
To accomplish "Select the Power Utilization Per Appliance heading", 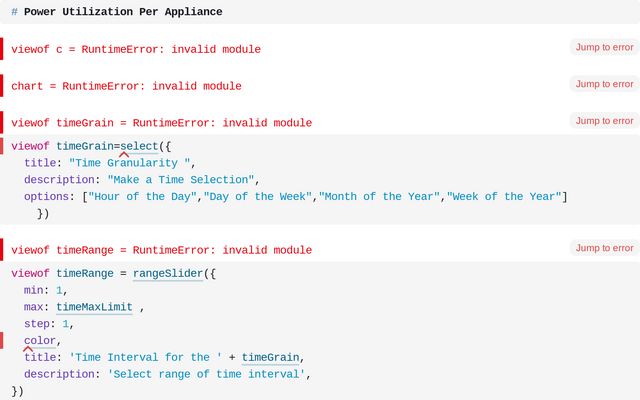I will click(x=123, y=12).
